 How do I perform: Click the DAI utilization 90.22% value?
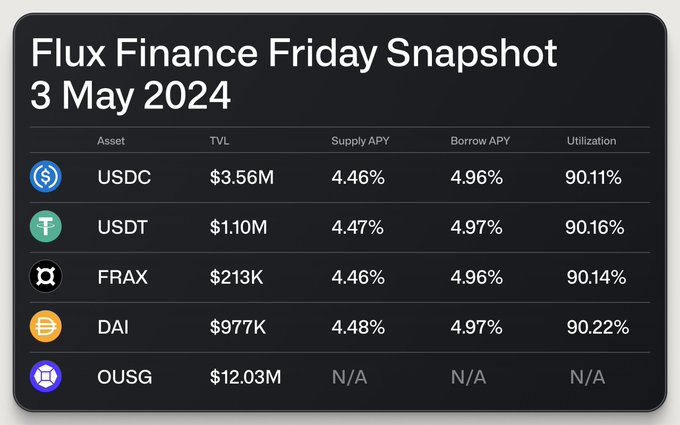point(596,327)
